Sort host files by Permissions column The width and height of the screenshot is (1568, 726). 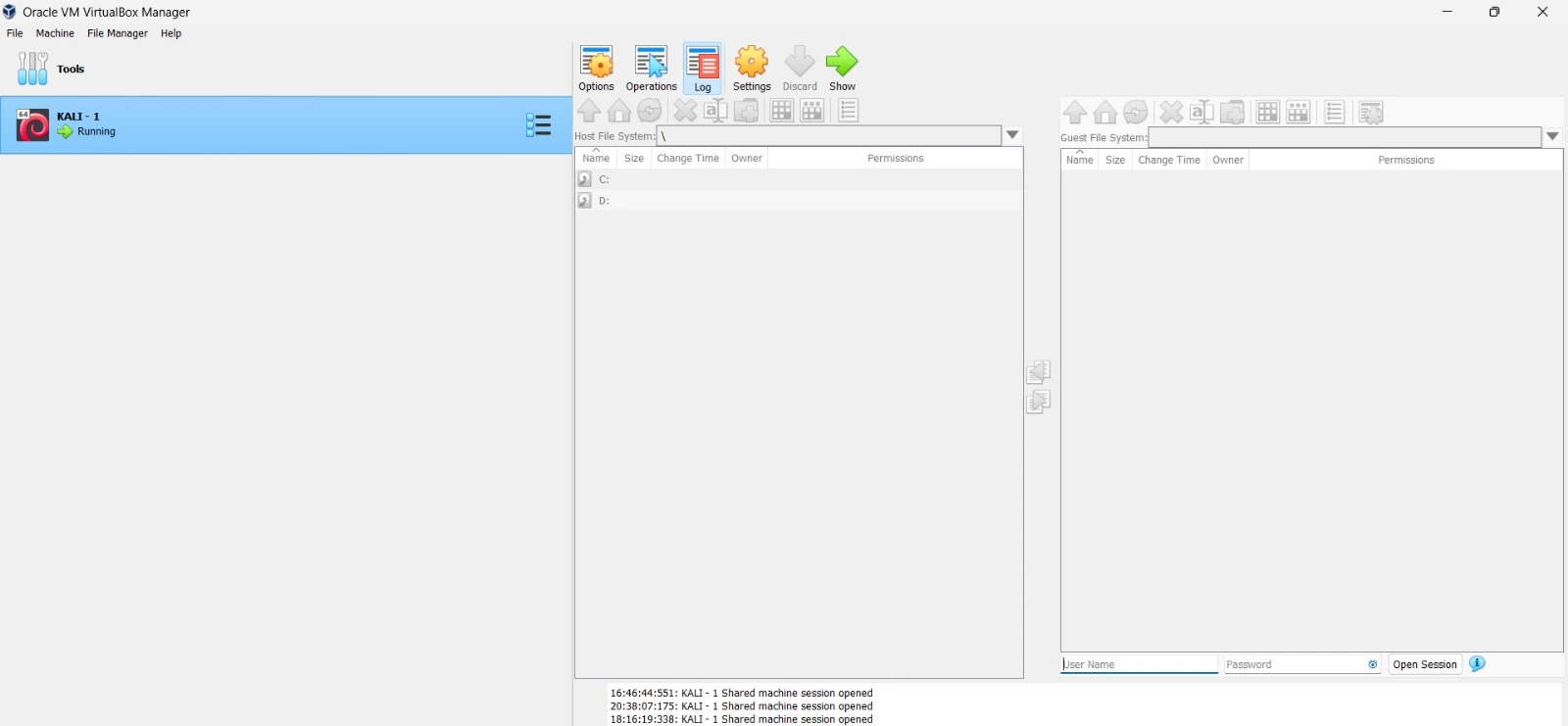(x=896, y=158)
